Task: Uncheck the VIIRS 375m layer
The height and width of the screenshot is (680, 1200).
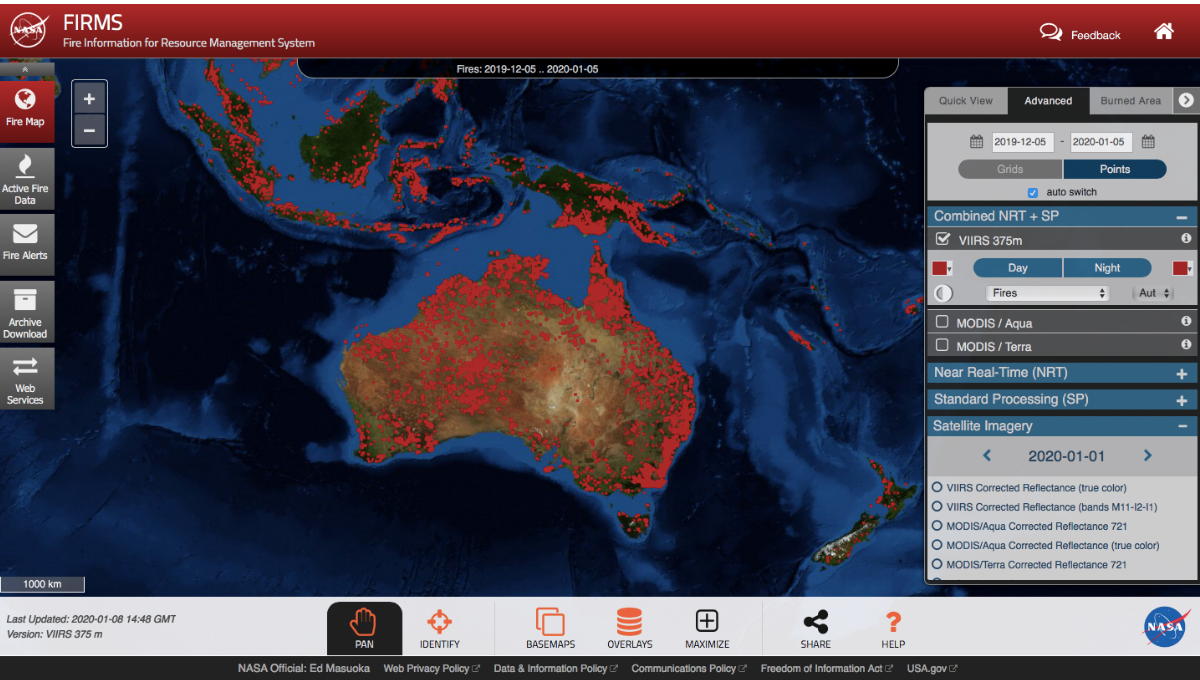Action: point(942,240)
